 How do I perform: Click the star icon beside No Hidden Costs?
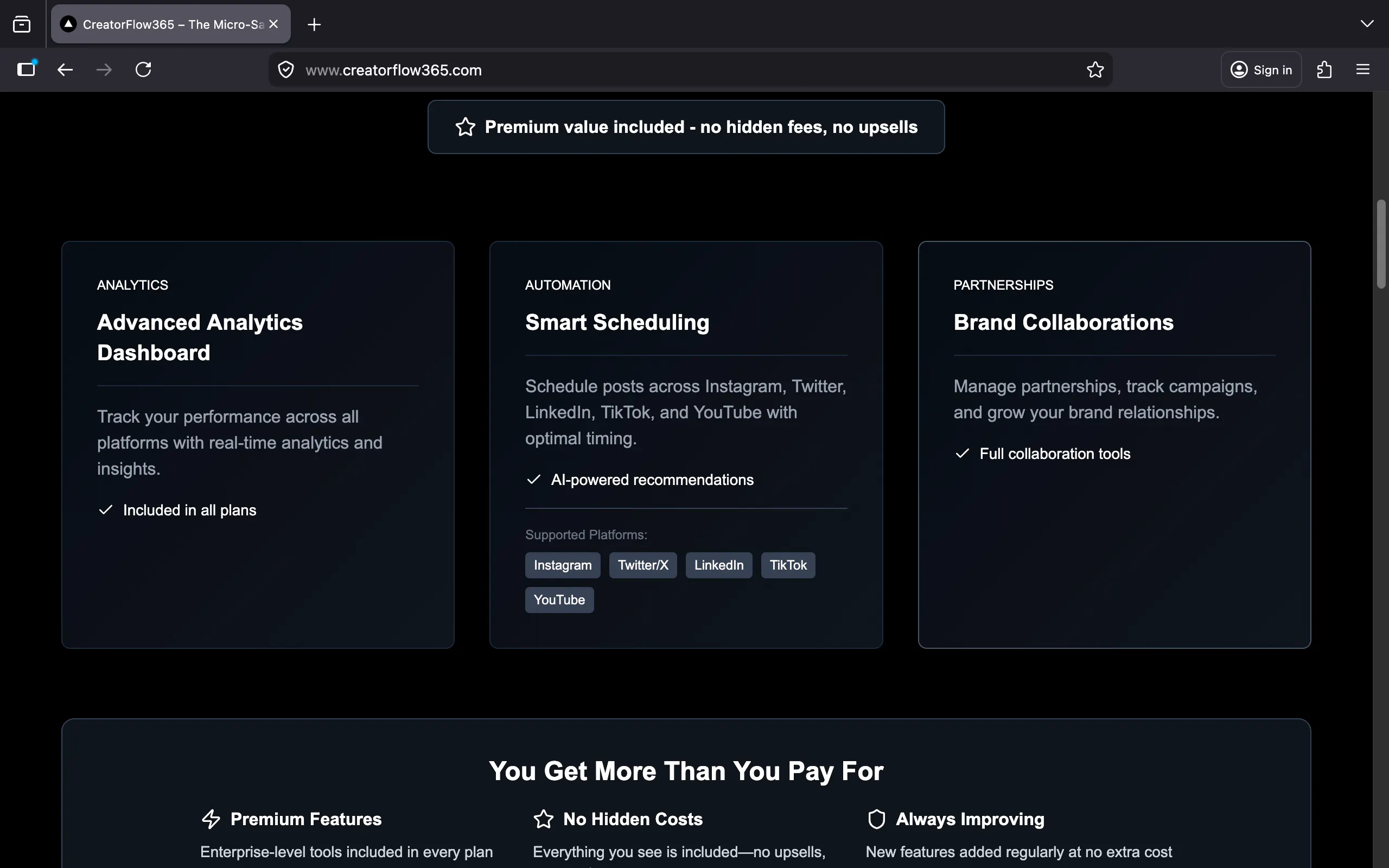tap(544, 819)
